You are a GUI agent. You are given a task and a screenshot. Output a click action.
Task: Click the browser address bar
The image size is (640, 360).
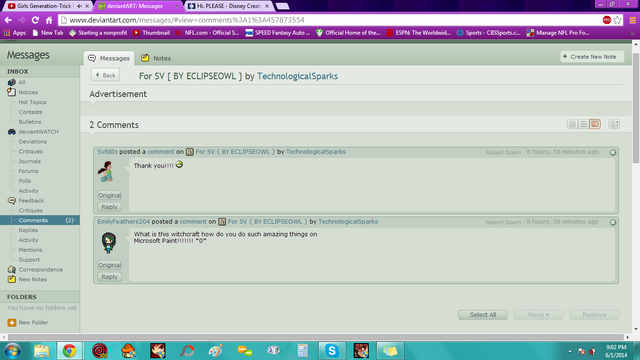pyautogui.click(x=331, y=20)
